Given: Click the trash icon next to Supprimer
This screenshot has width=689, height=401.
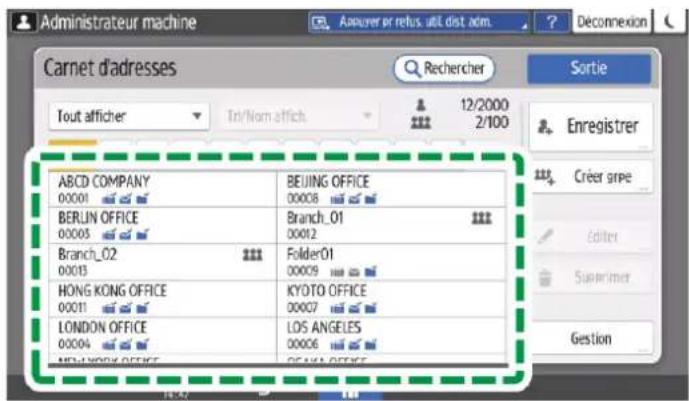Looking at the screenshot, I should click(x=545, y=277).
